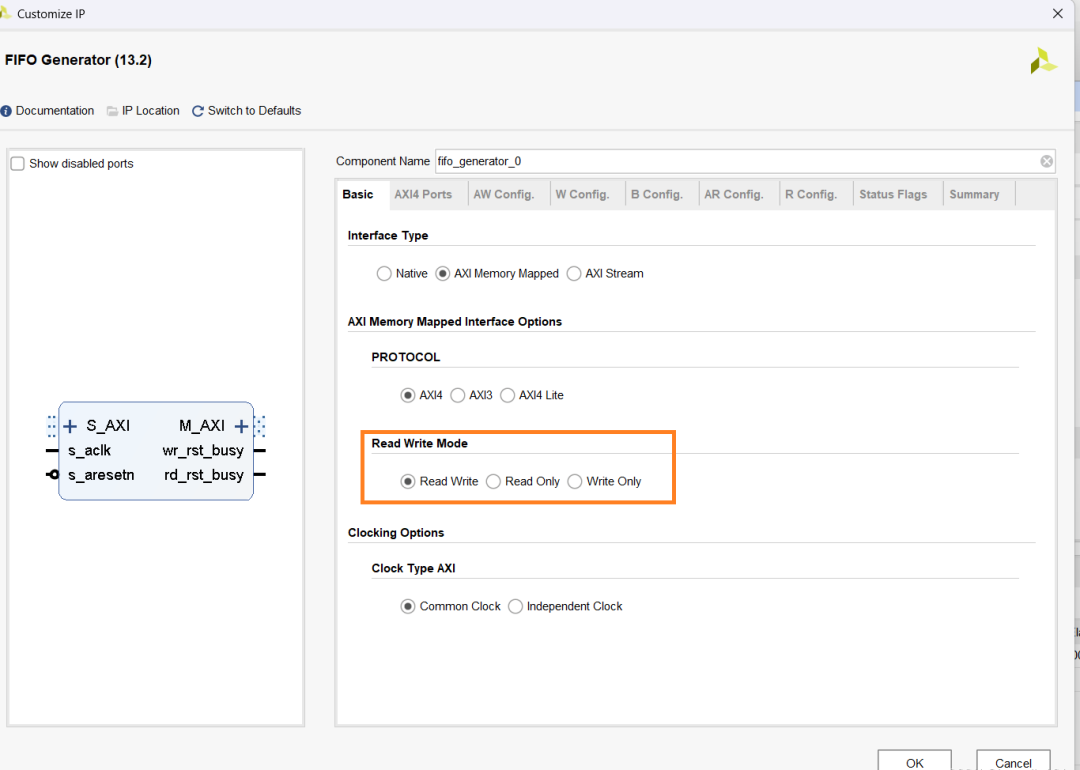Open the Summary tab
This screenshot has height=770, width=1080.
point(974,194)
